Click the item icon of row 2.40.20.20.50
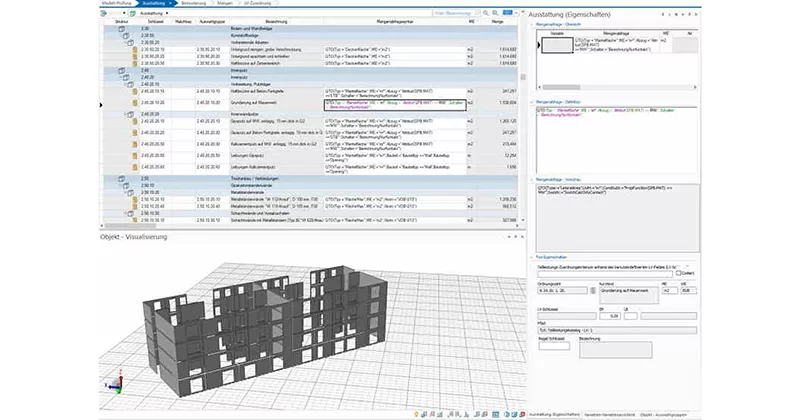 point(135,156)
